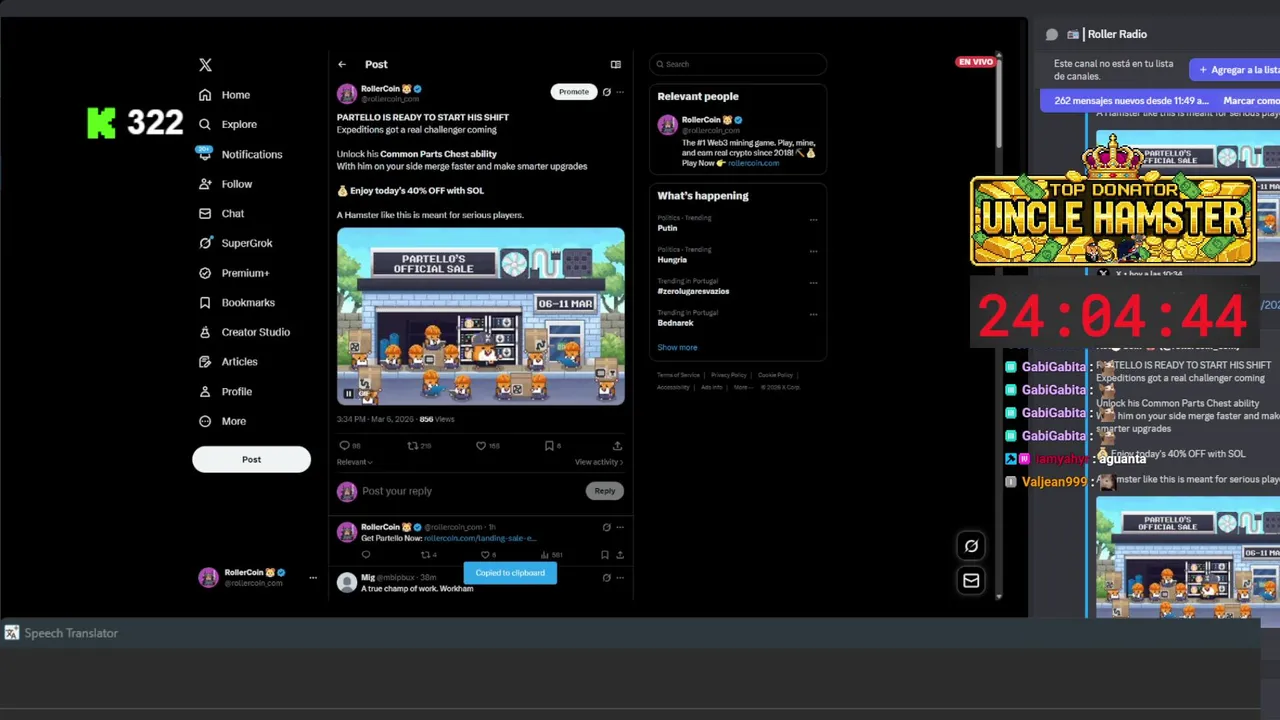Viewport: 1280px width, 720px height.
Task: Open the rollercoin.com/landing-sale link
Action: tap(480, 538)
